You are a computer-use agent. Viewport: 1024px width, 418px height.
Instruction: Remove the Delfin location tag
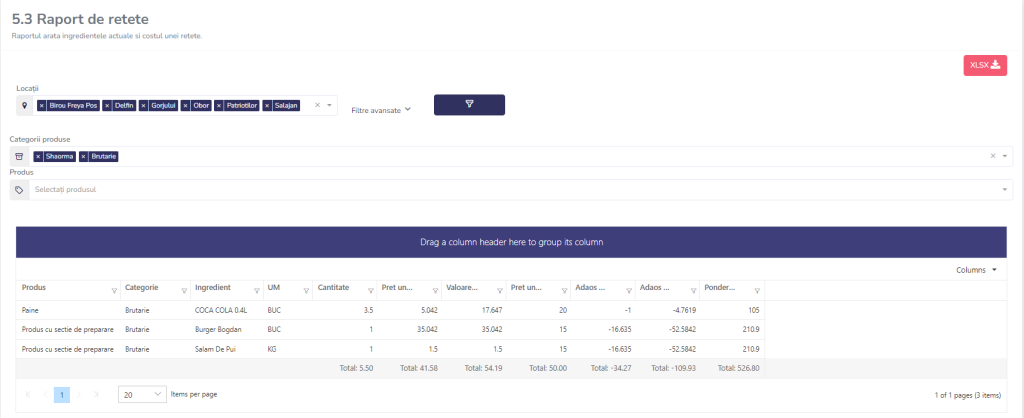[x=107, y=105]
